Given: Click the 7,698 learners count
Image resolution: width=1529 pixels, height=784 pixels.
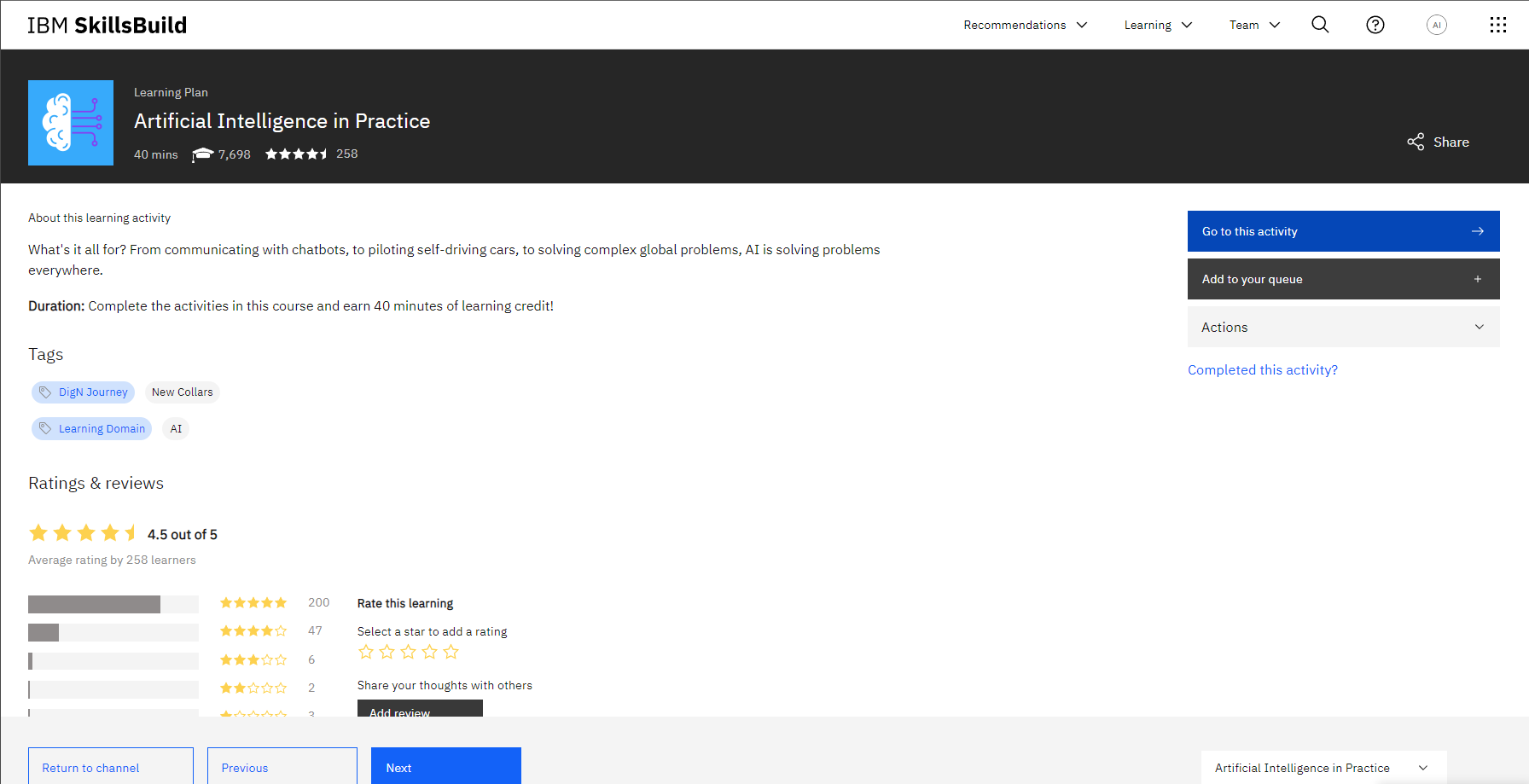Looking at the screenshot, I should (x=235, y=154).
